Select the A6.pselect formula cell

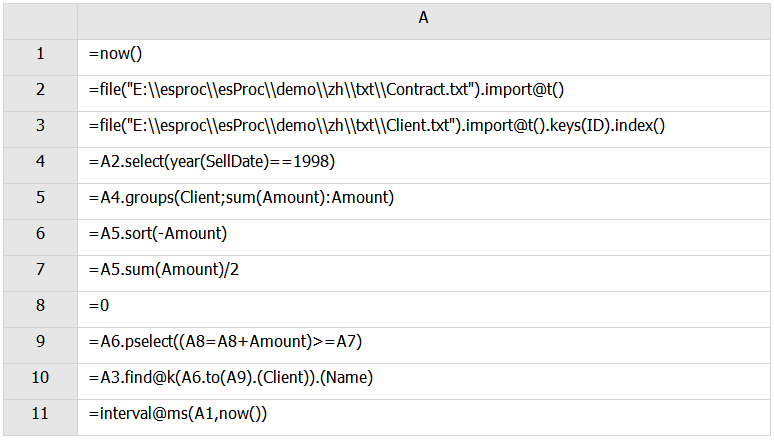(424, 346)
